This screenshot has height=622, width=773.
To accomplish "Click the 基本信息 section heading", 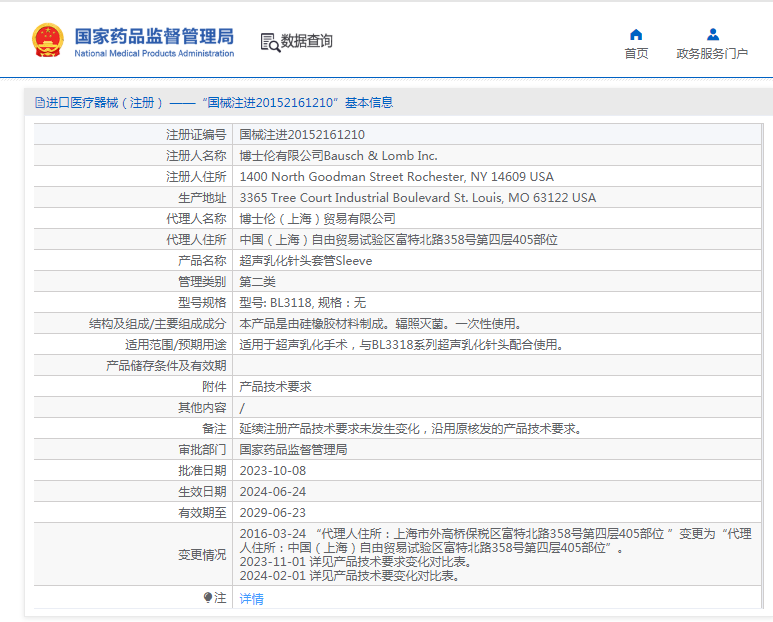I will click(x=369, y=103).
